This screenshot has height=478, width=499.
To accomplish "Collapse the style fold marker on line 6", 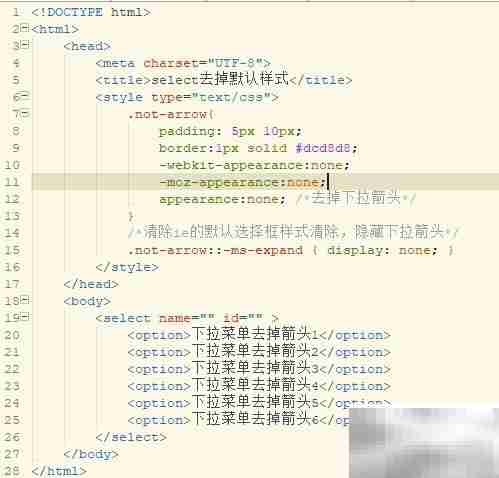I will [x=25, y=96].
